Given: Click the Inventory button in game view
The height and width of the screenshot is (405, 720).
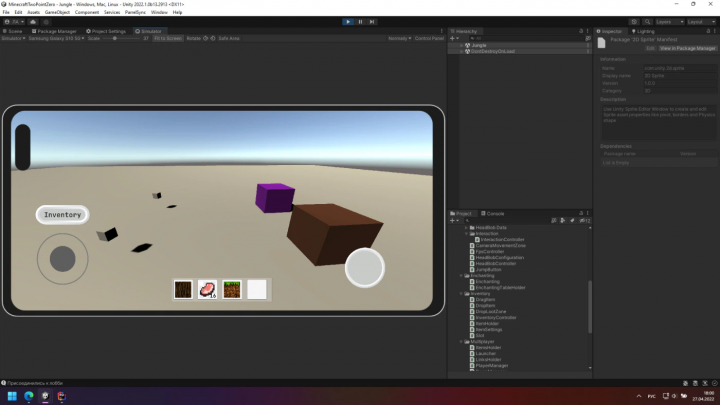Looking at the screenshot, I should [x=62, y=215].
